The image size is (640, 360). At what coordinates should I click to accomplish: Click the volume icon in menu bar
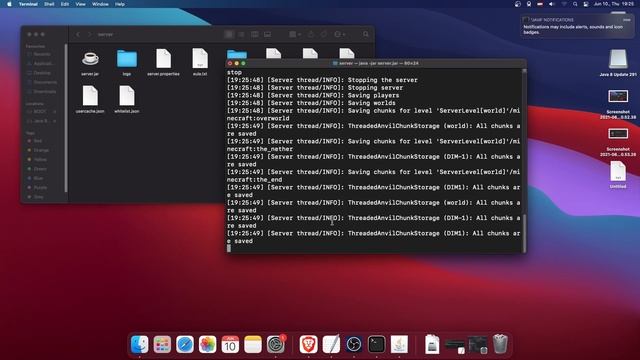point(551,4)
